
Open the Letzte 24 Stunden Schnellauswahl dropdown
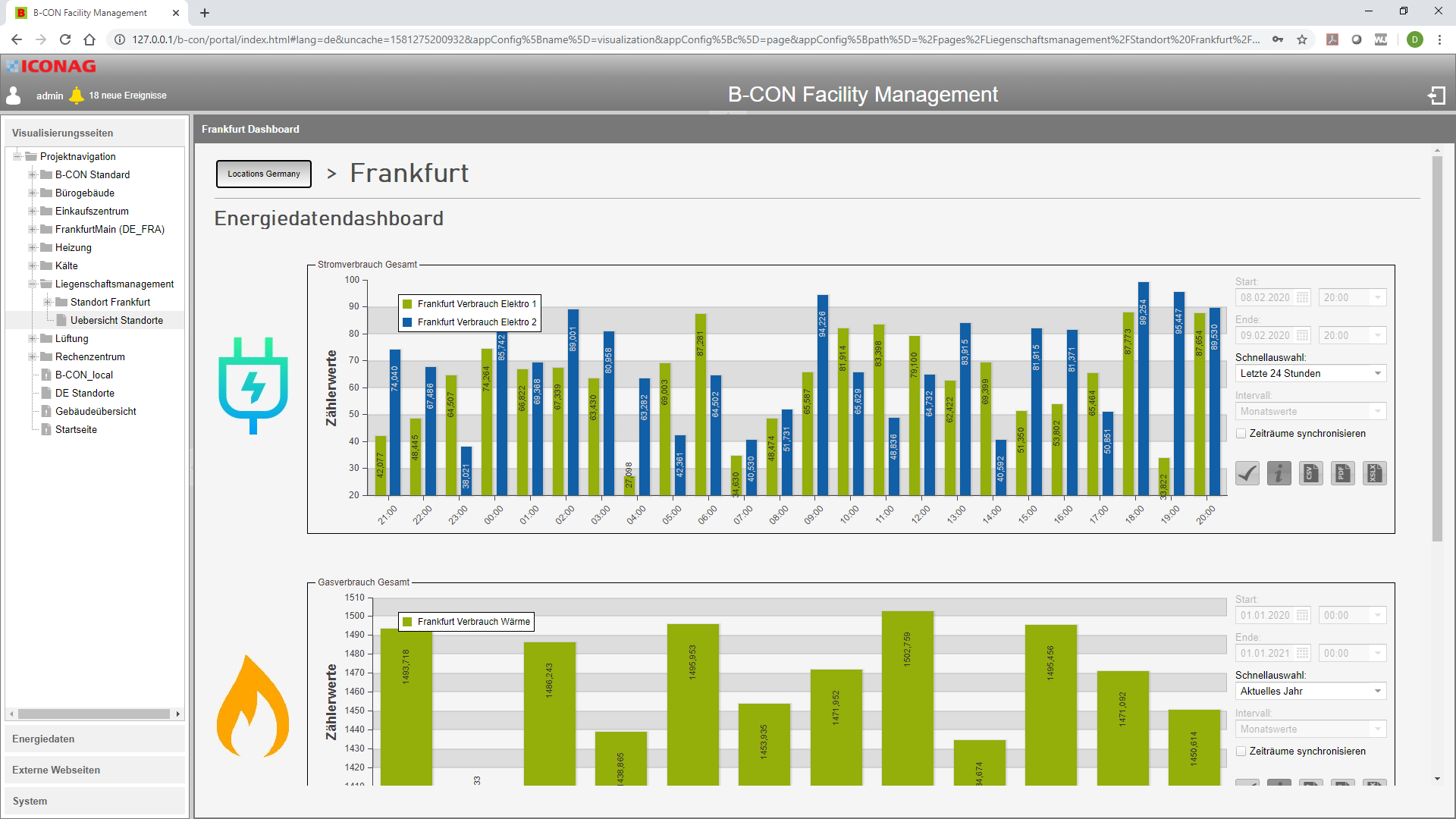[1310, 374]
